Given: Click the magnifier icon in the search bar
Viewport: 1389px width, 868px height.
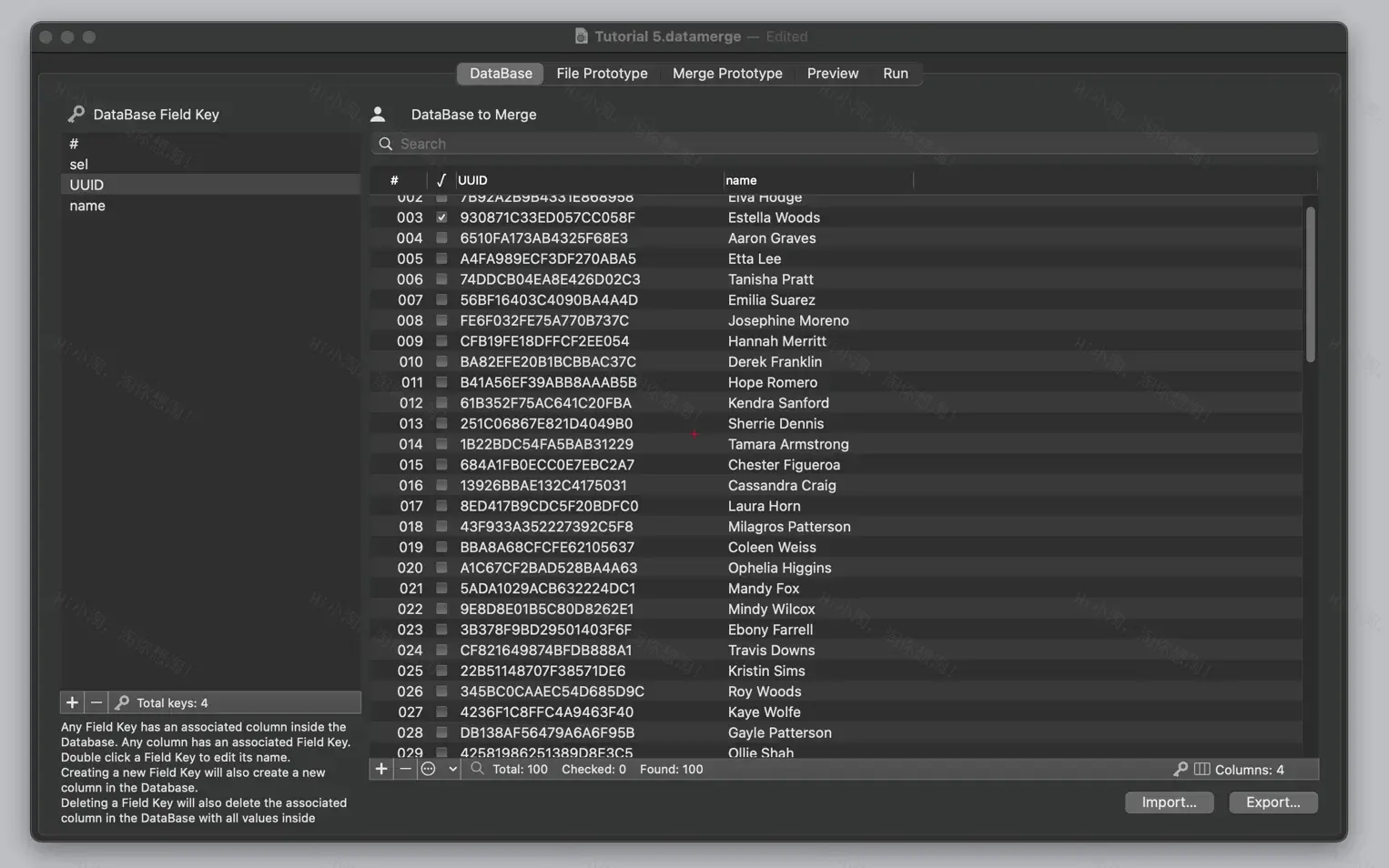Looking at the screenshot, I should click(385, 144).
